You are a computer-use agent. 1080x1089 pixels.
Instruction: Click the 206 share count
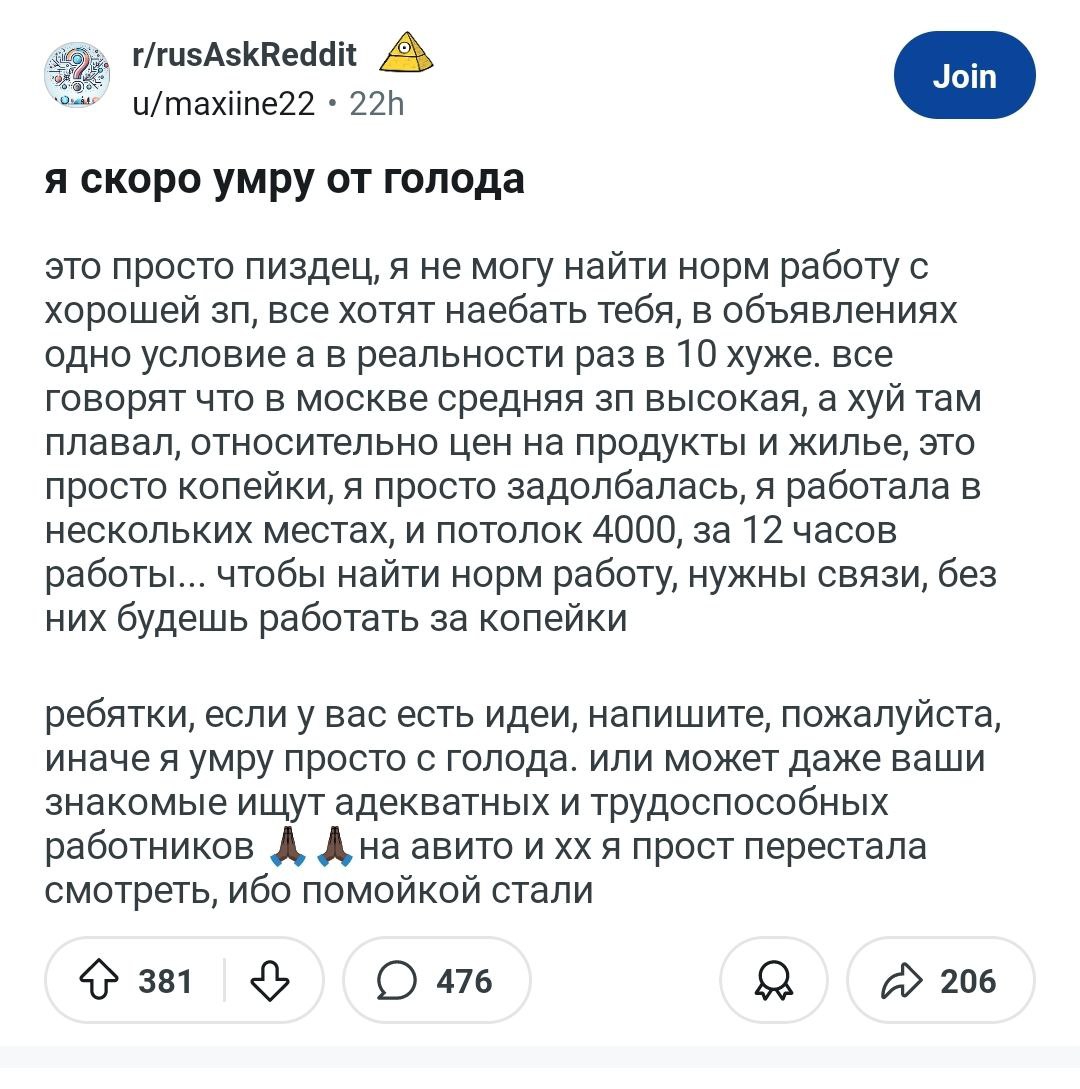click(968, 981)
